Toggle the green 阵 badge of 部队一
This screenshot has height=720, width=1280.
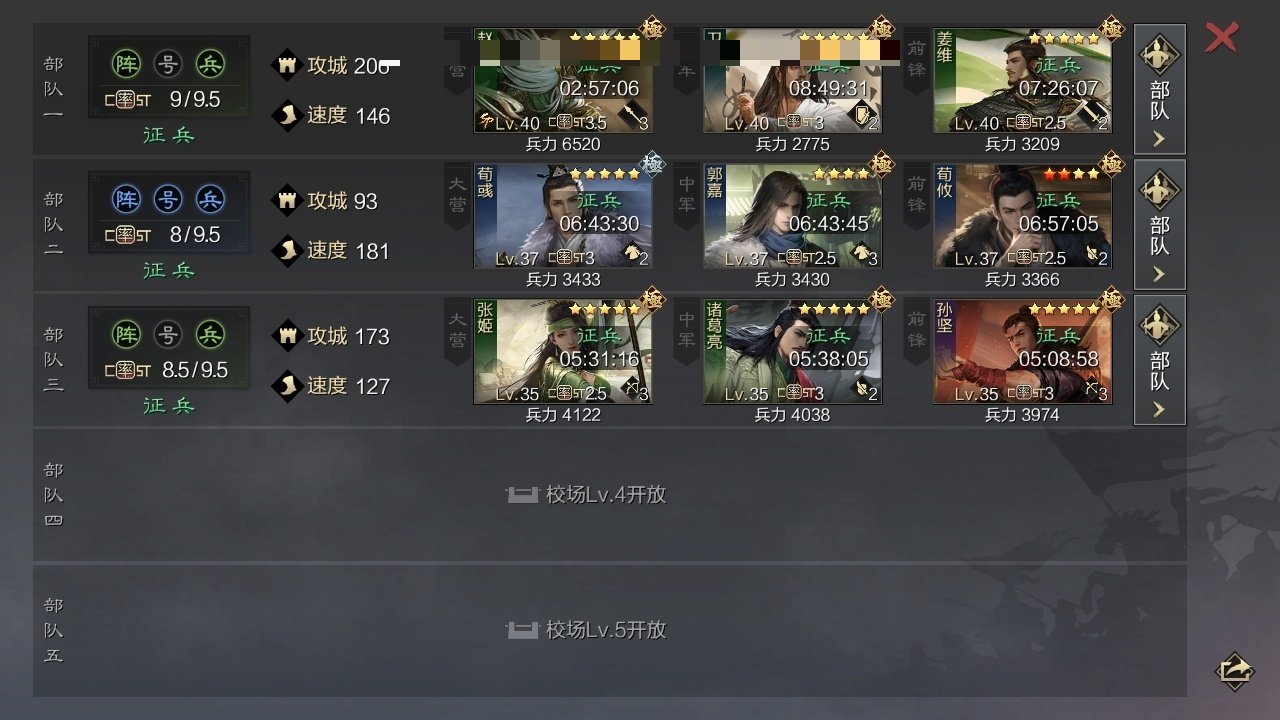tap(126, 64)
